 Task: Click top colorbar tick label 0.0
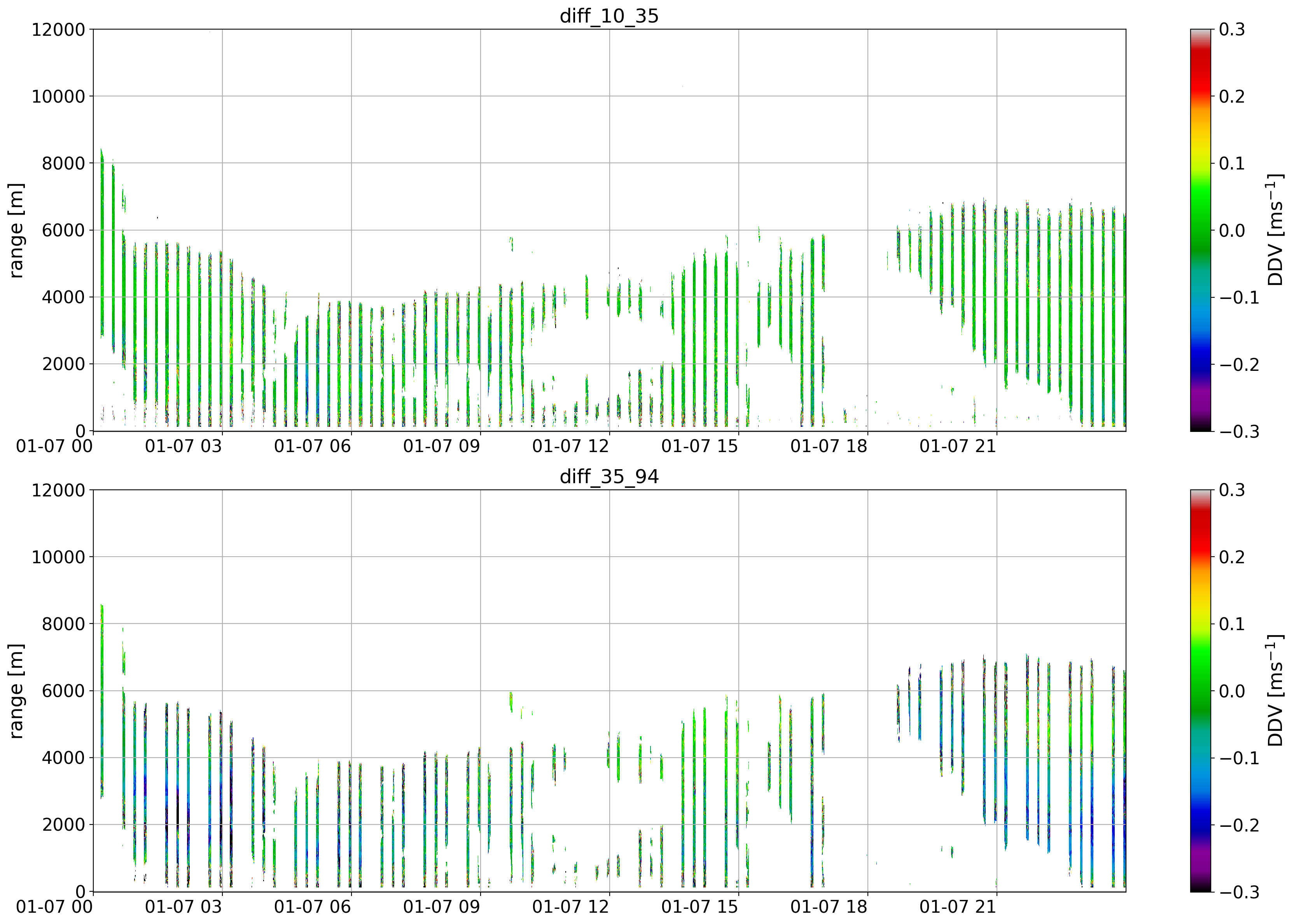tap(1232, 231)
